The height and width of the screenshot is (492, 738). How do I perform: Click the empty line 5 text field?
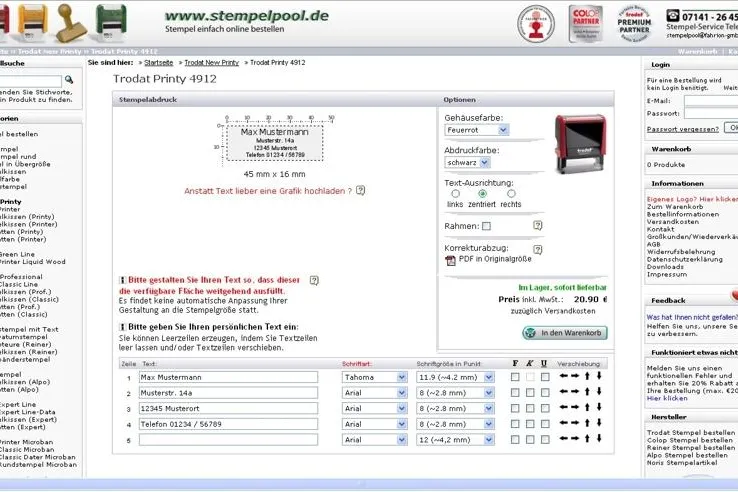tap(228, 440)
